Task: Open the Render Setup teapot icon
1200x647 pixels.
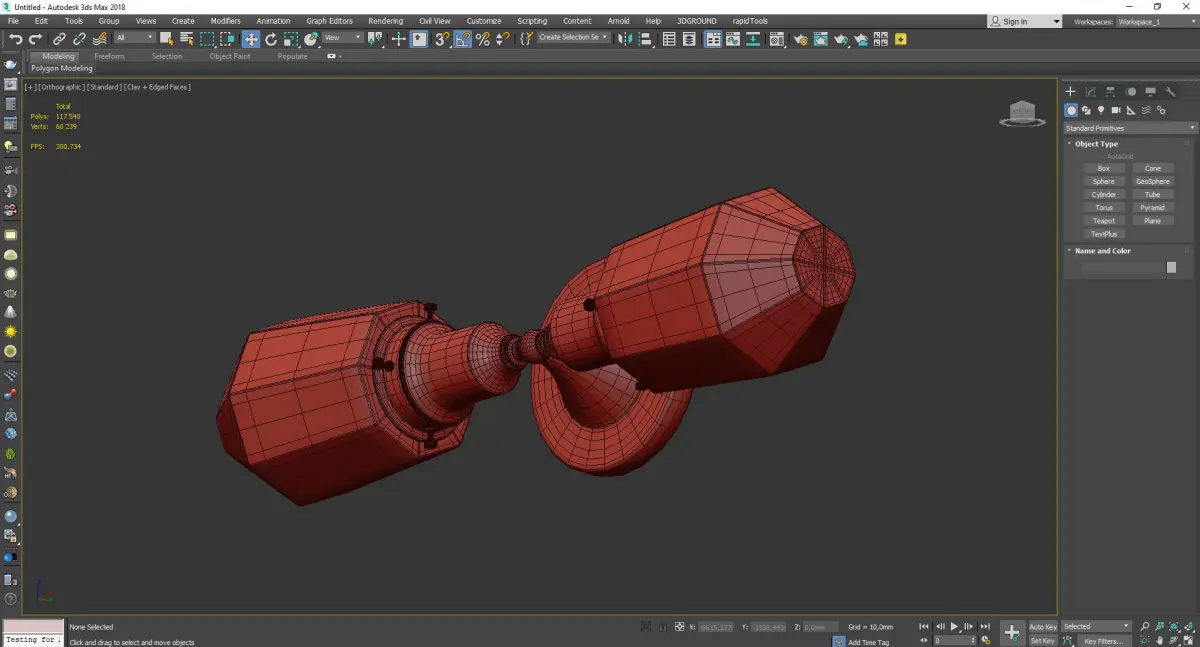Action: click(x=801, y=39)
